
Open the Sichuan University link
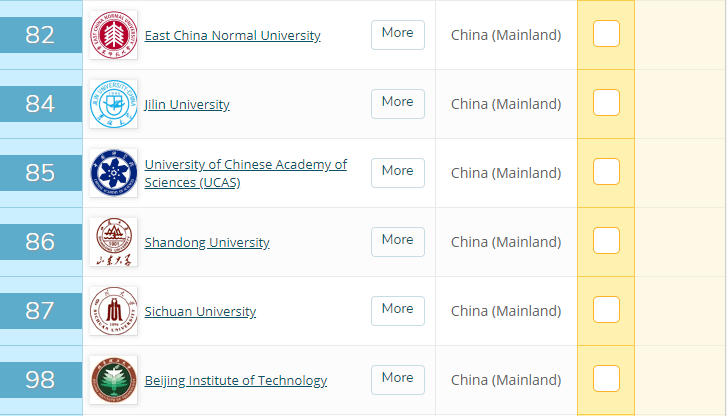point(200,312)
